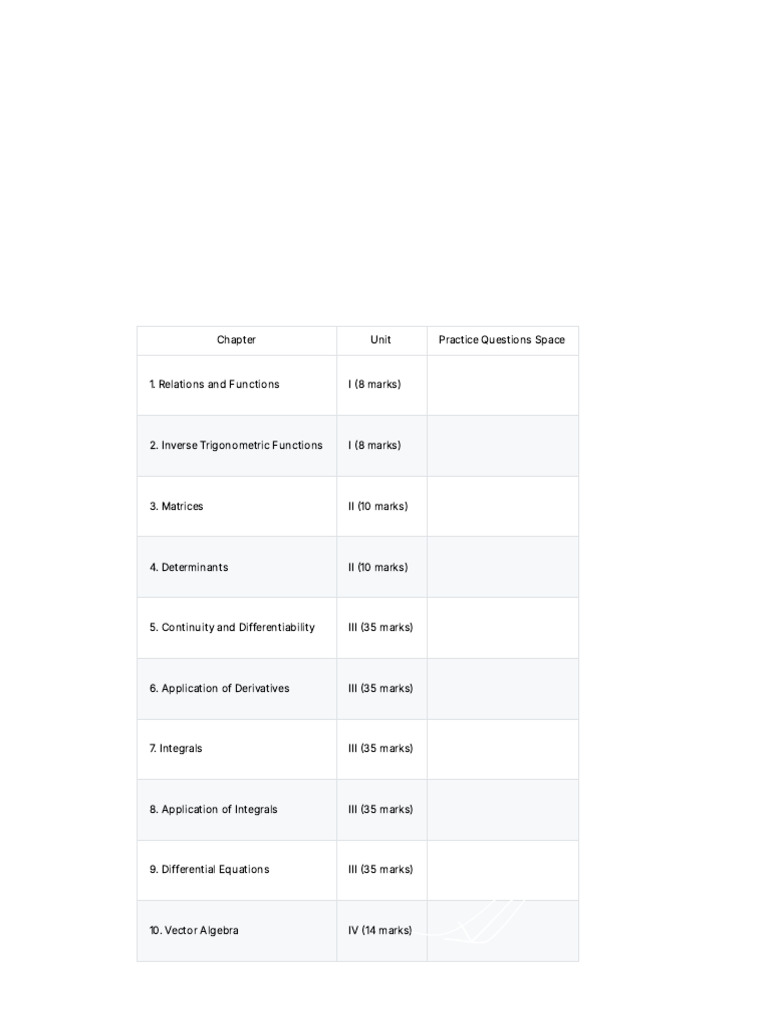
Task: Click the unit cell beside Matrices
Action: [x=381, y=507]
